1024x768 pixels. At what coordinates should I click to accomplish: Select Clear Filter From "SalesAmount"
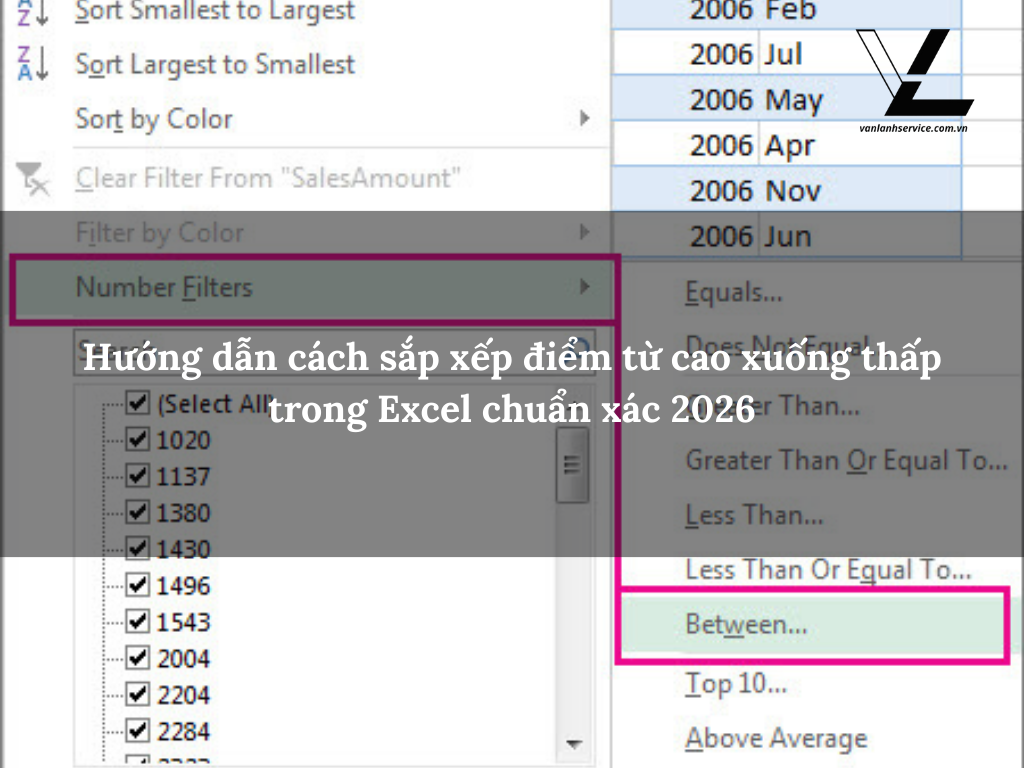point(268,178)
